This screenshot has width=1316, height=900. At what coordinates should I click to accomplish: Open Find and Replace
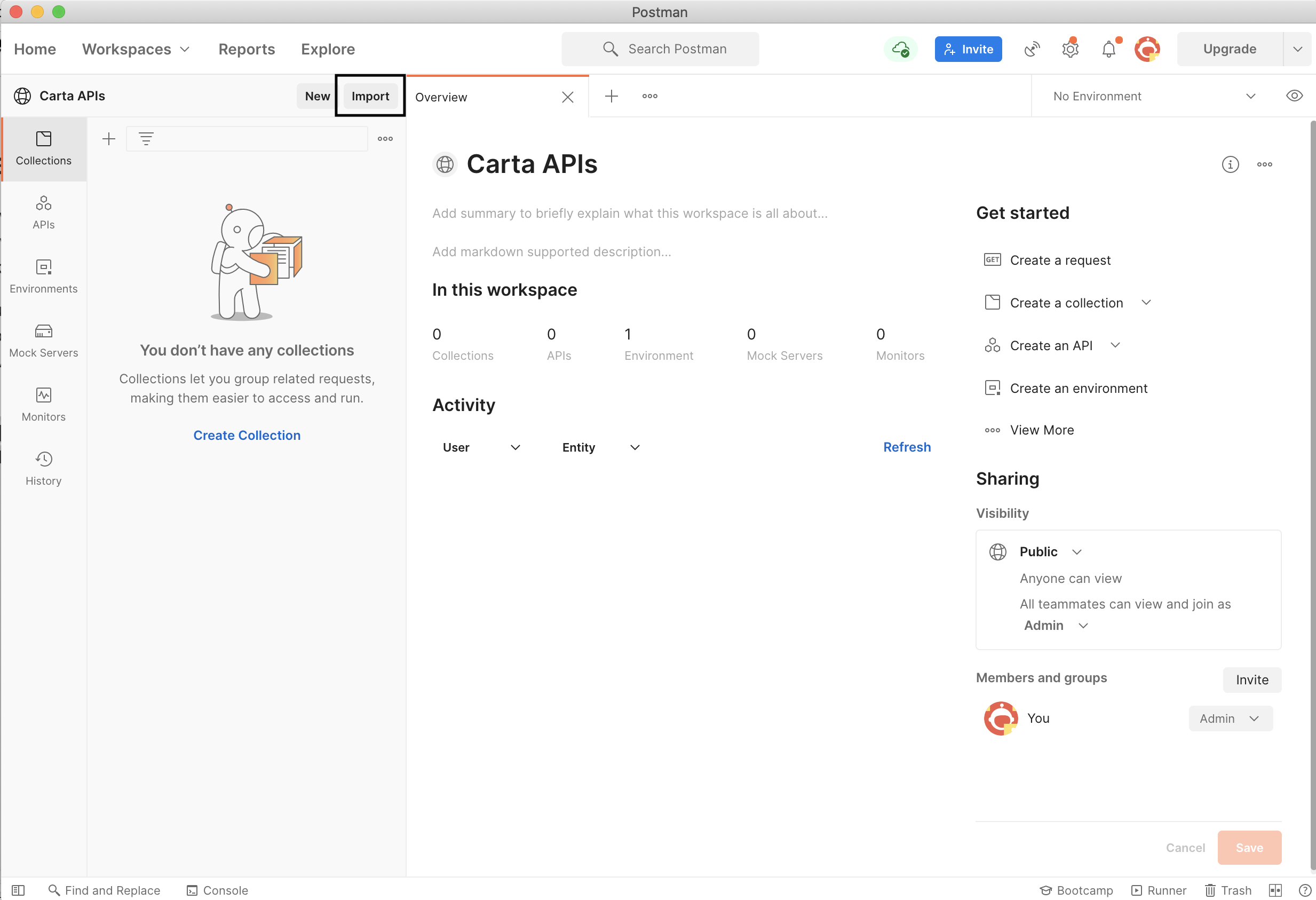point(104,890)
